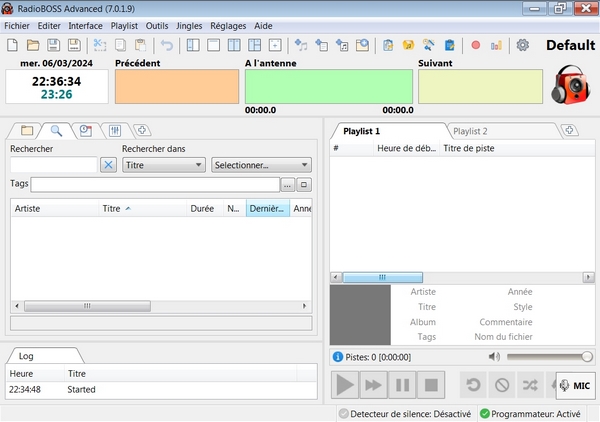Switch to the mixer sliders panel tab
This screenshot has height=422, width=600.
click(x=115, y=130)
